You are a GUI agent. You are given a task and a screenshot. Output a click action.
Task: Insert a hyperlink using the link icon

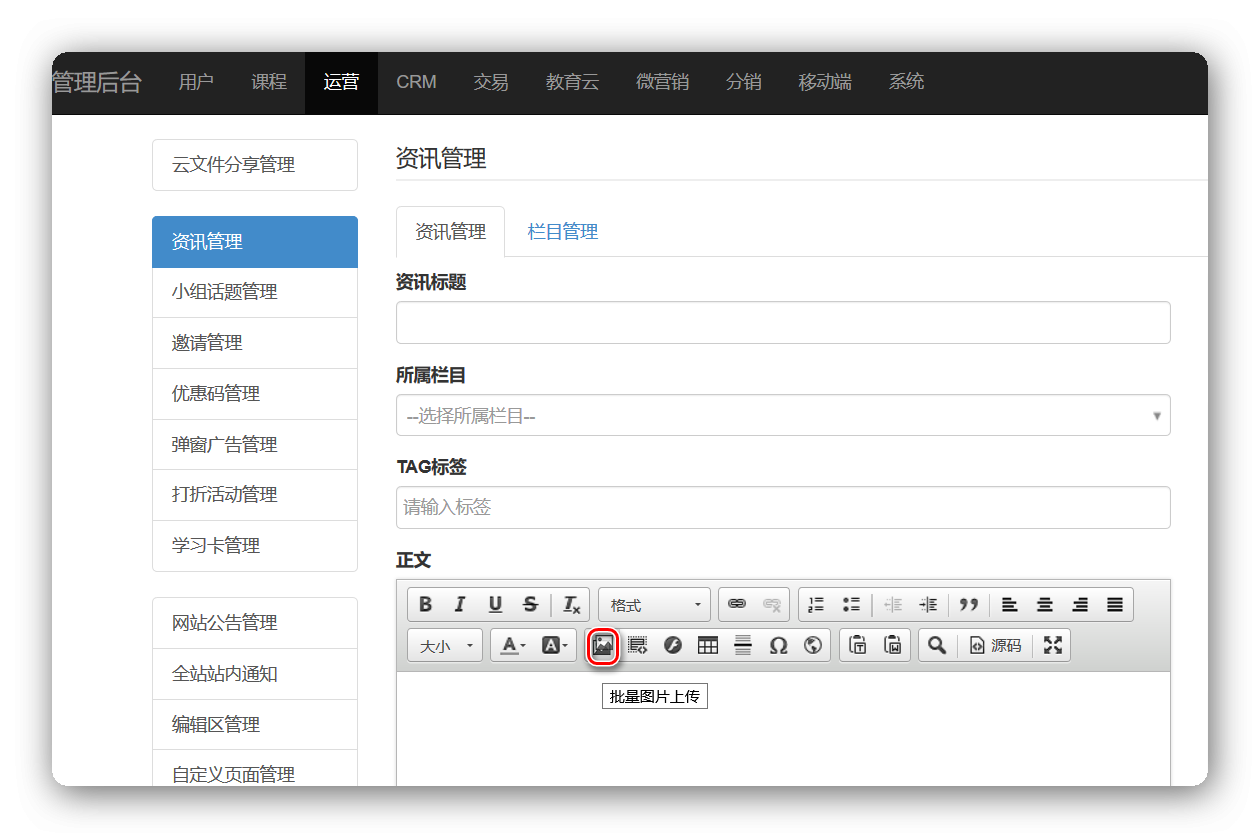point(737,604)
